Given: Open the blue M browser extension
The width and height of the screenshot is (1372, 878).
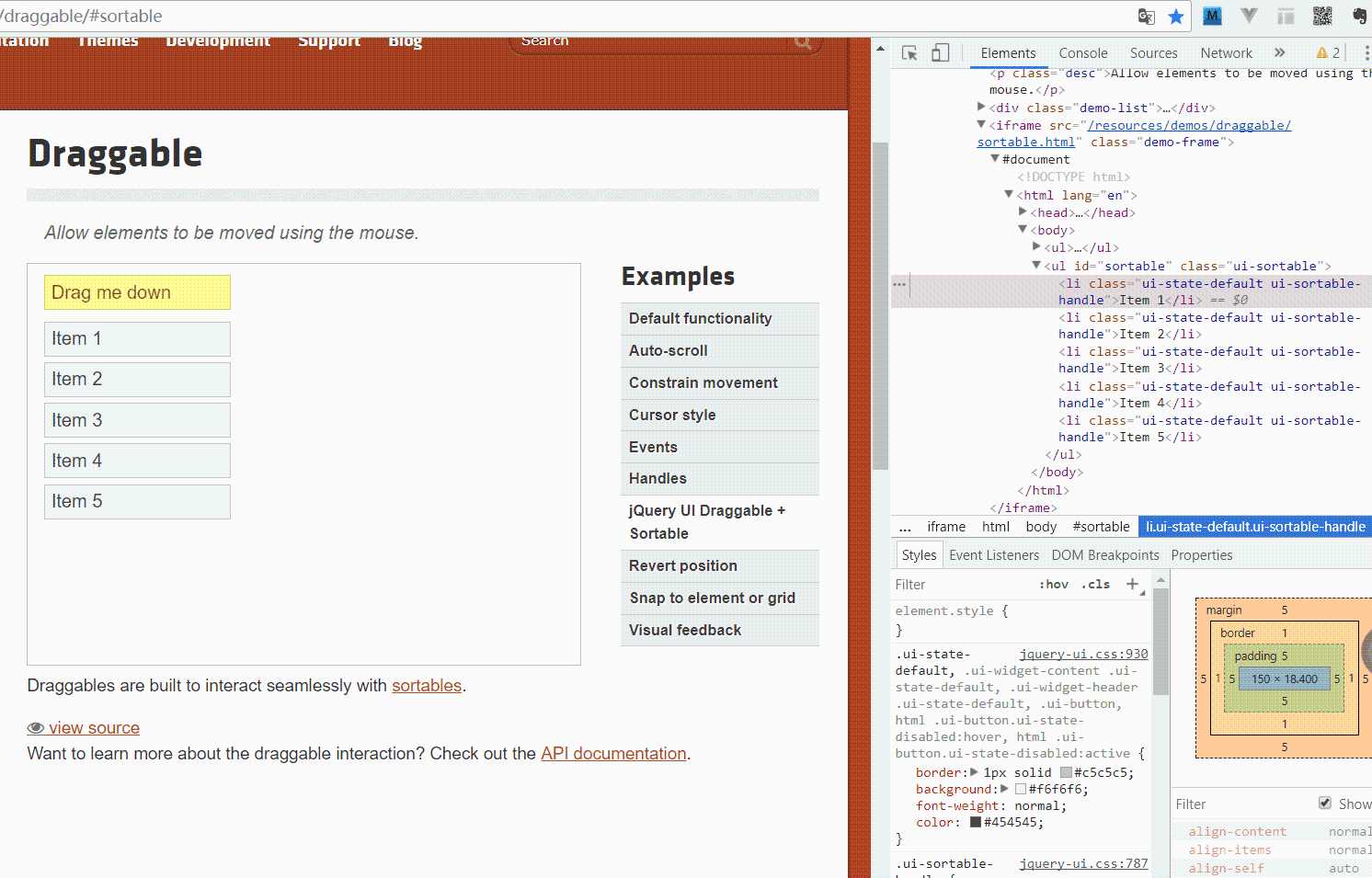Looking at the screenshot, I should 1212,16.
